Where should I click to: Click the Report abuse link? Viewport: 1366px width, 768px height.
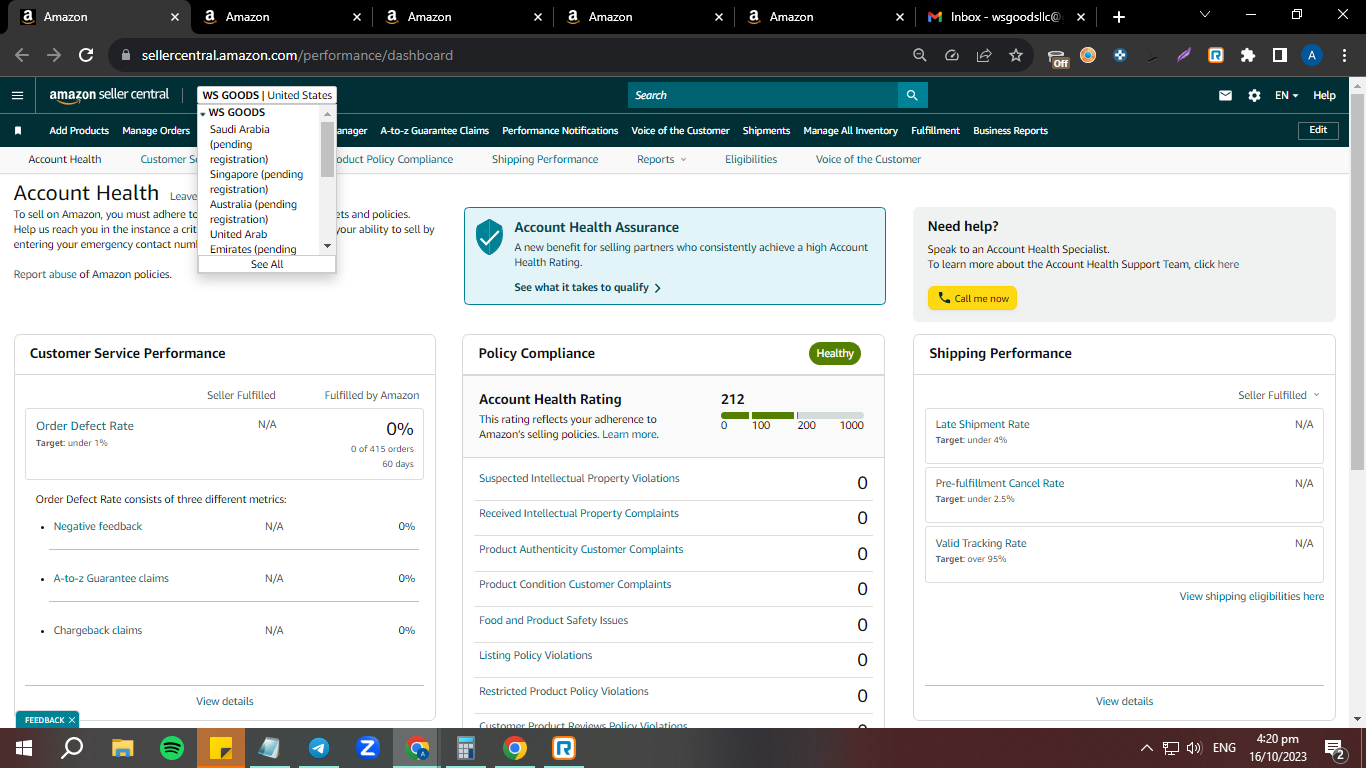45,274
